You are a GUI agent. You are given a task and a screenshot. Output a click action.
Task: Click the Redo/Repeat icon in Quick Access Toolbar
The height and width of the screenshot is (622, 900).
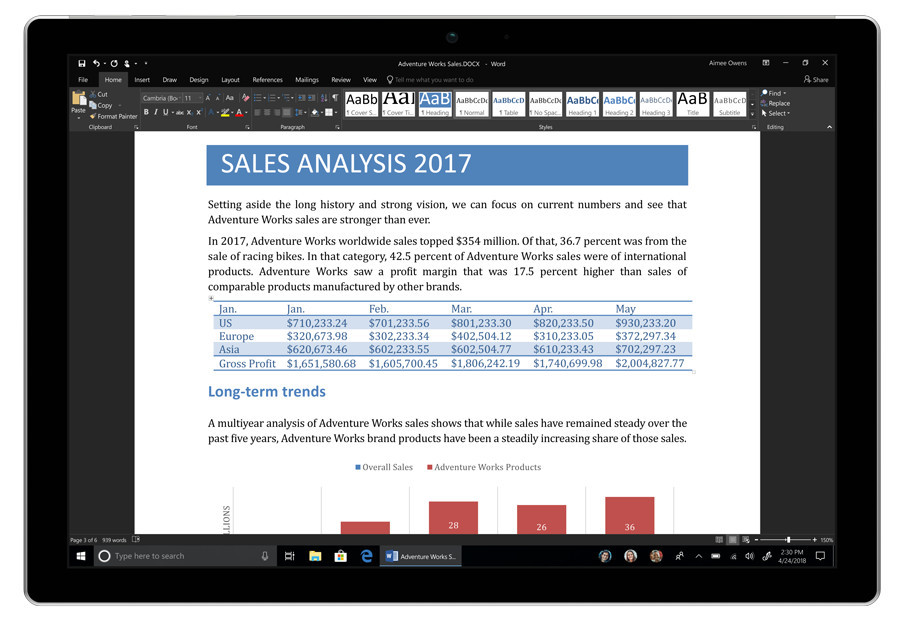[x=114, y=63]
